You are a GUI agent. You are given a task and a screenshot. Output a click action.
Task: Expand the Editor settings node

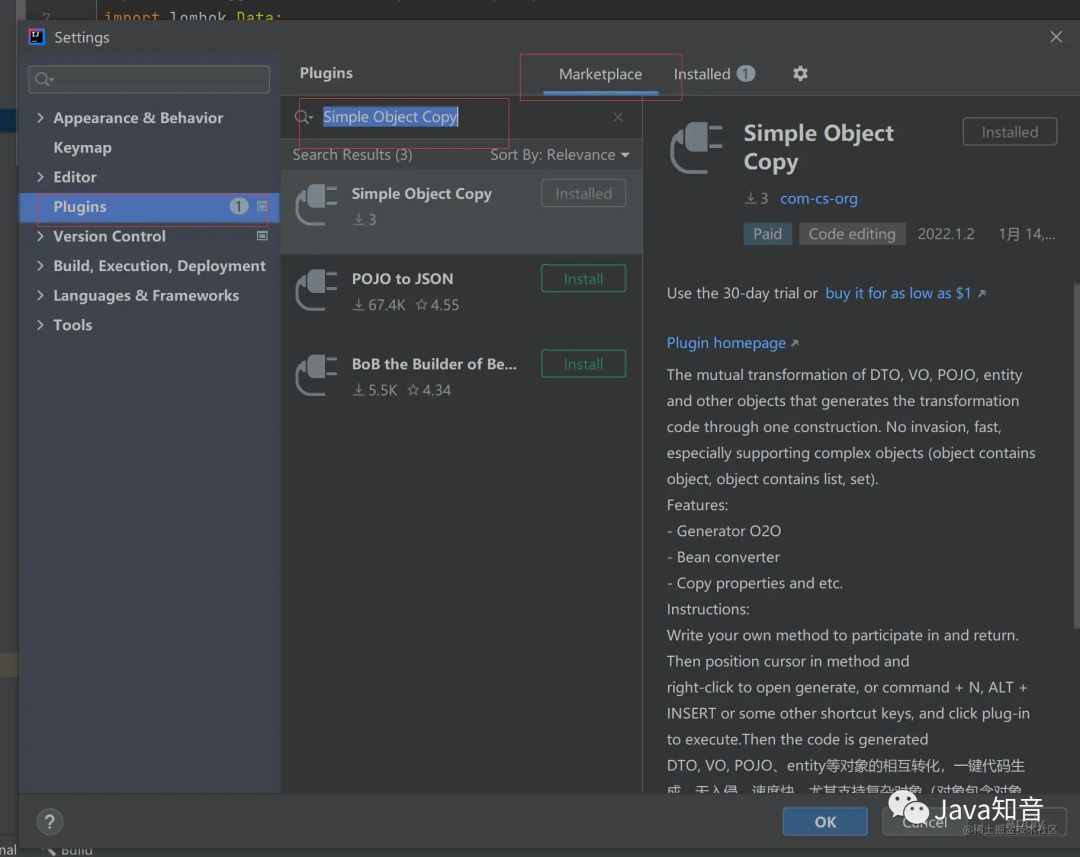40,177
